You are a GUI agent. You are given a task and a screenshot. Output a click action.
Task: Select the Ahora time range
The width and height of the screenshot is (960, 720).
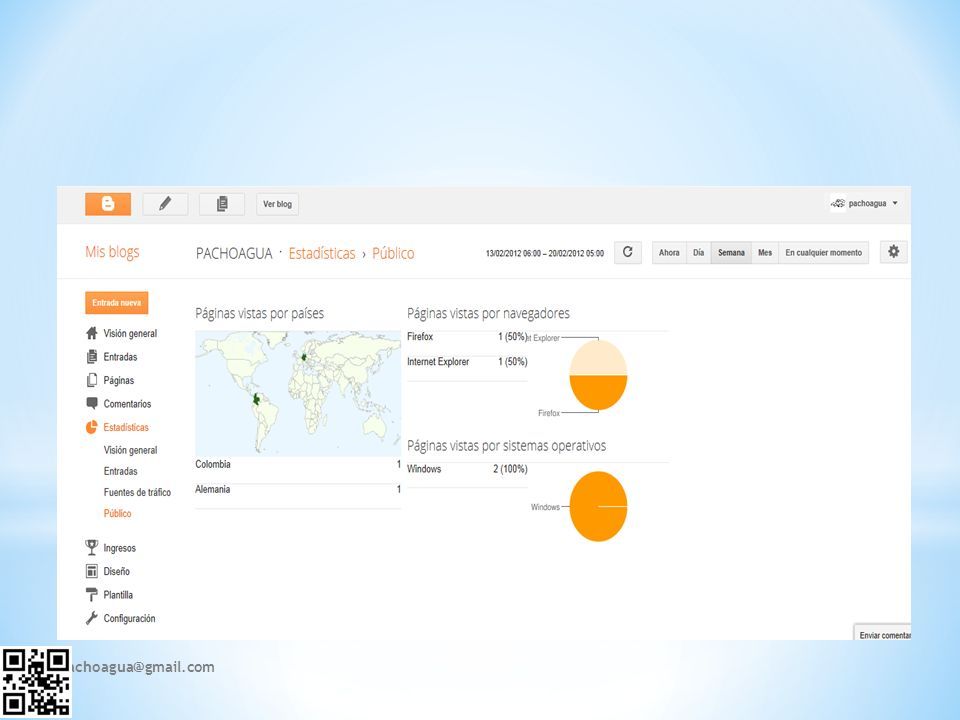click(669, 252)
